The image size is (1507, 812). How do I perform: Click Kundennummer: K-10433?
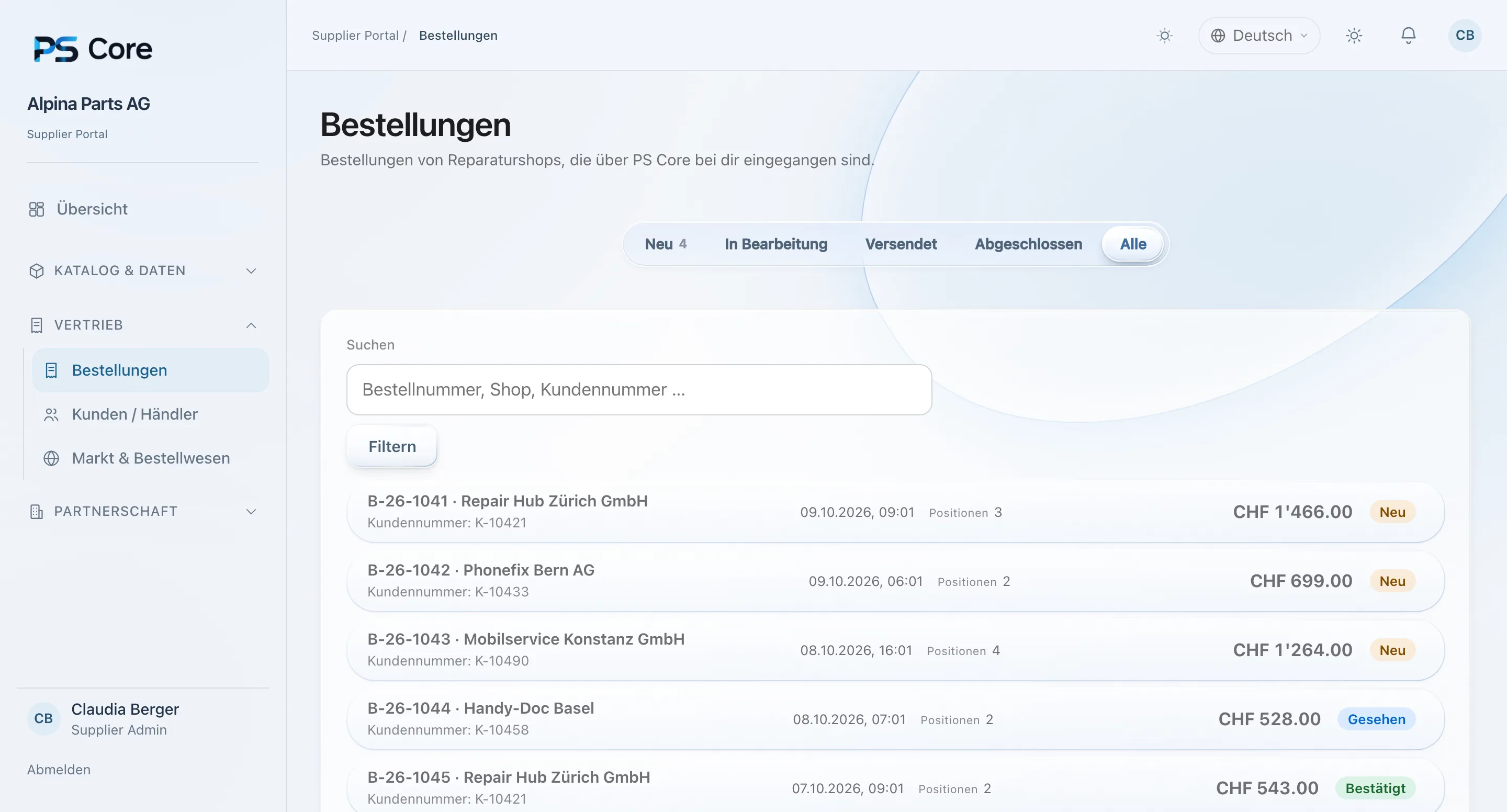pos(447,592)
